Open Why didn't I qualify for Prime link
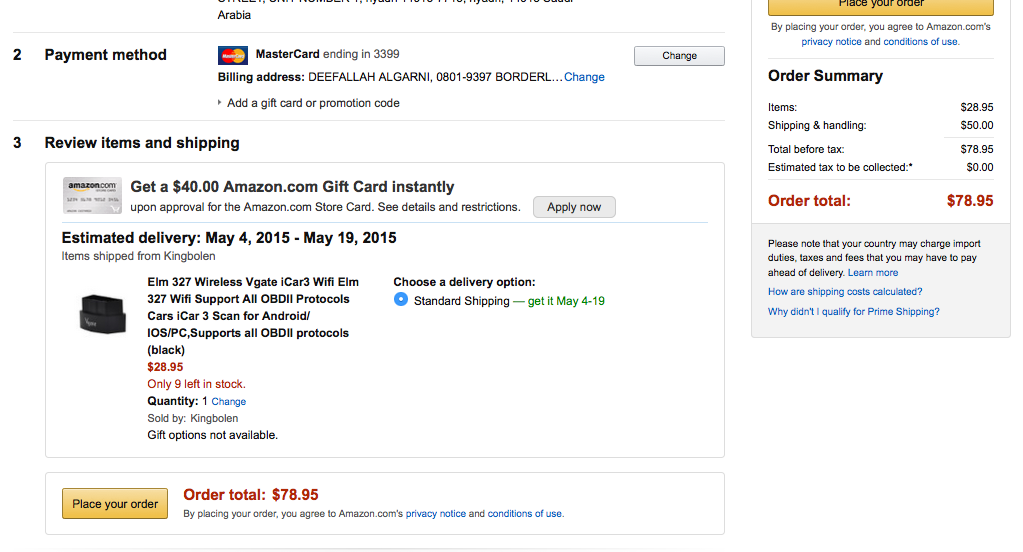The height and width of the screenshot is (552, 1023). (853, 312)
